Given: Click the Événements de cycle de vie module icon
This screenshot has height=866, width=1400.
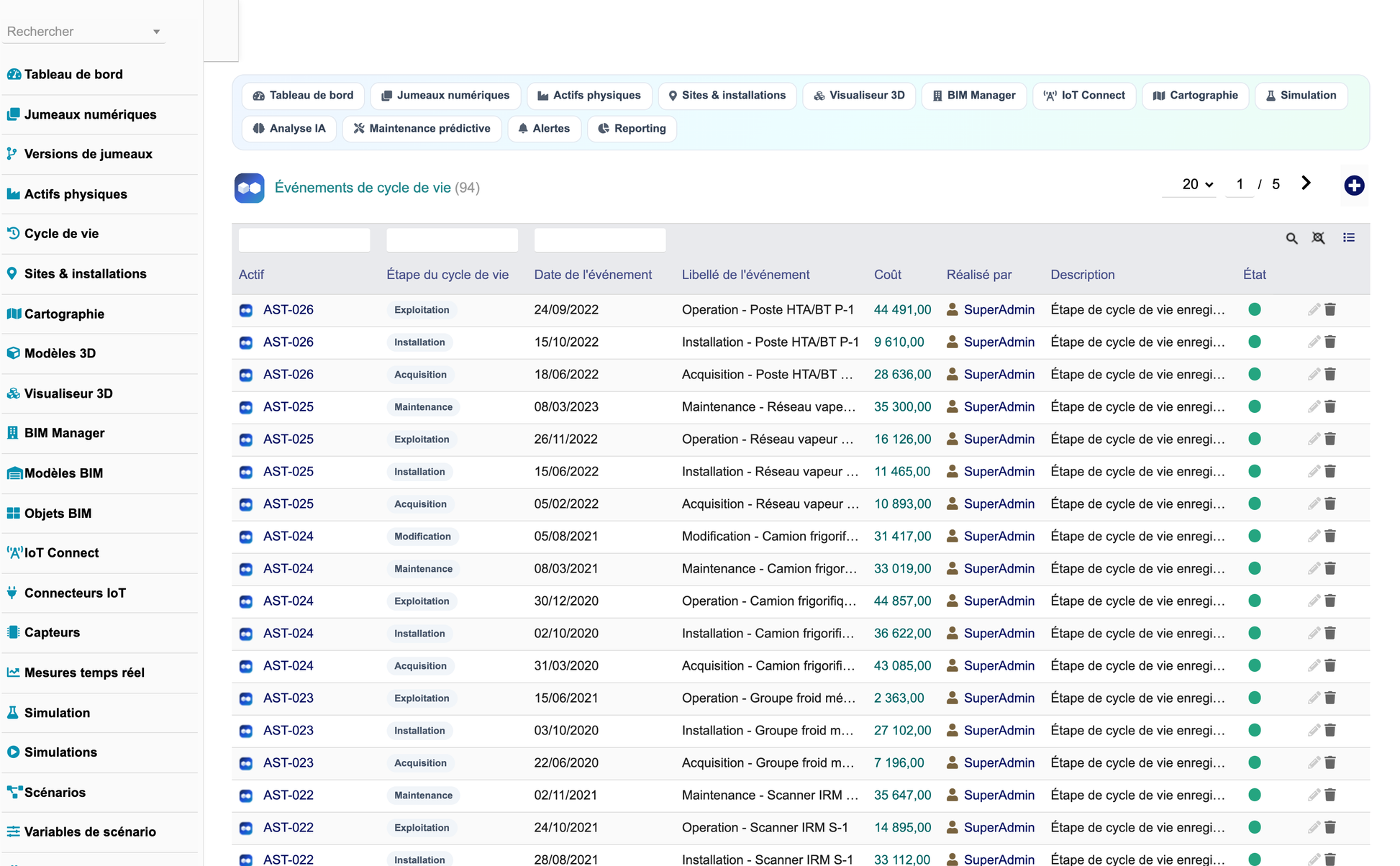Looking at the screenshot, I should 249,188.
